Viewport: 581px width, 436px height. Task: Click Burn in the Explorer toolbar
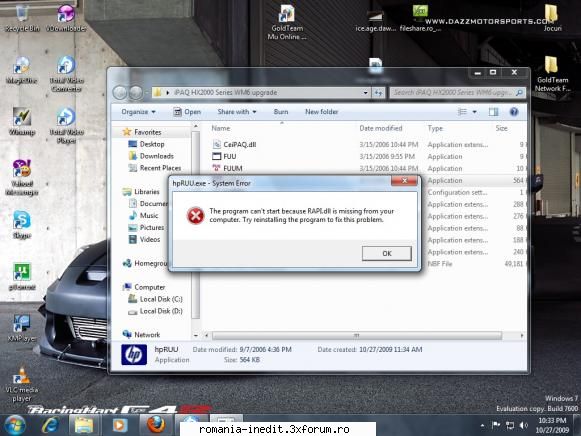pos(281,112)
